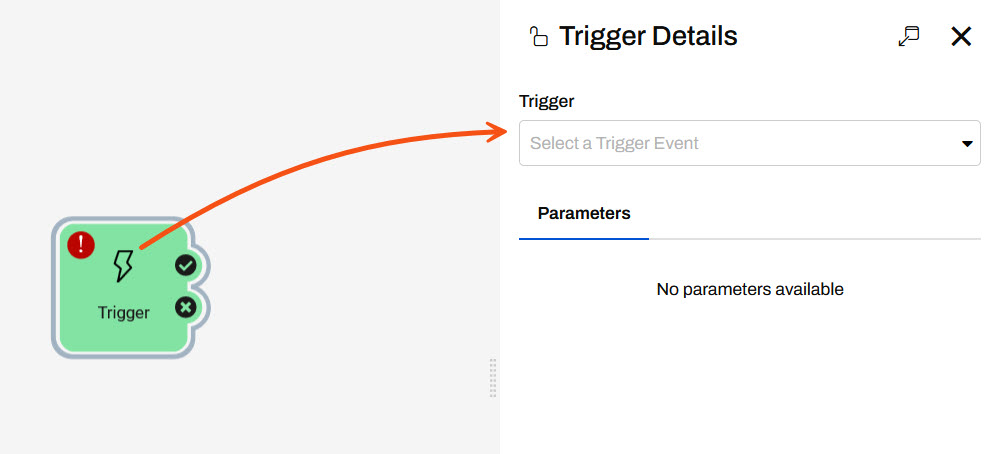Screen dimensions: 996x454
Task: Click the "No parameters available" message
Action: pyautogui.click(x=750, y=289)
